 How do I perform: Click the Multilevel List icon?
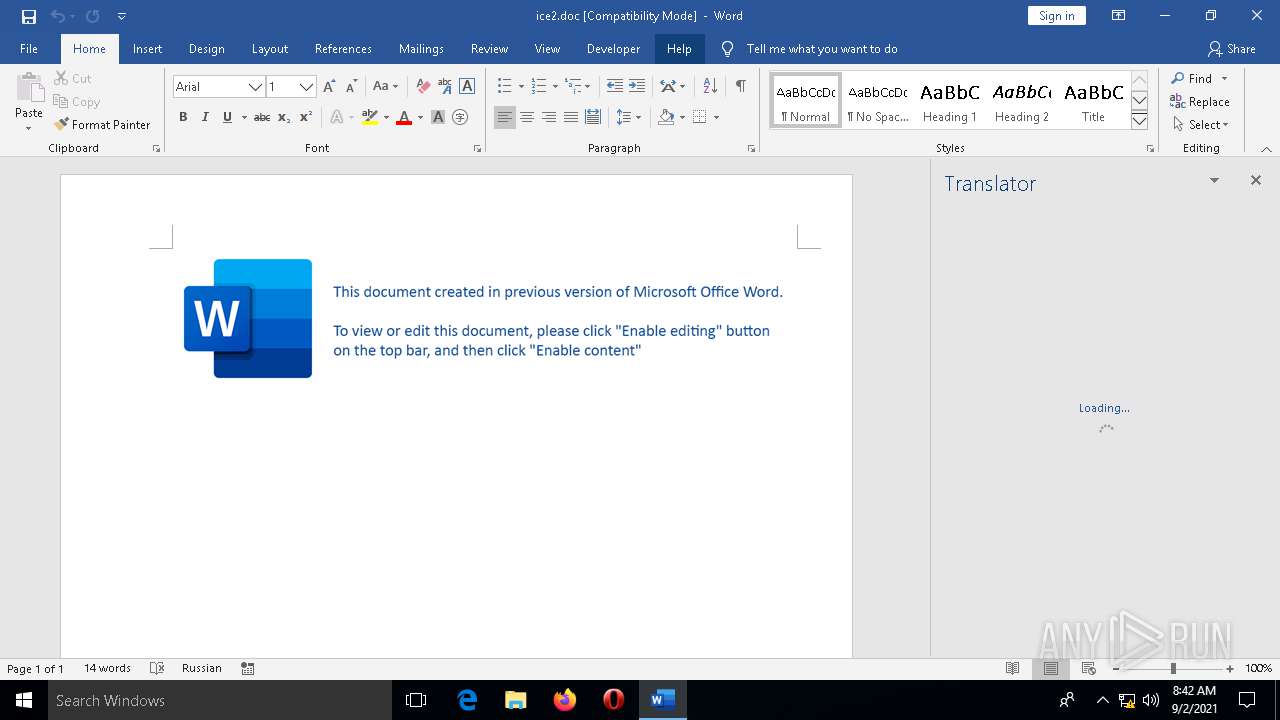coord(573,87)
